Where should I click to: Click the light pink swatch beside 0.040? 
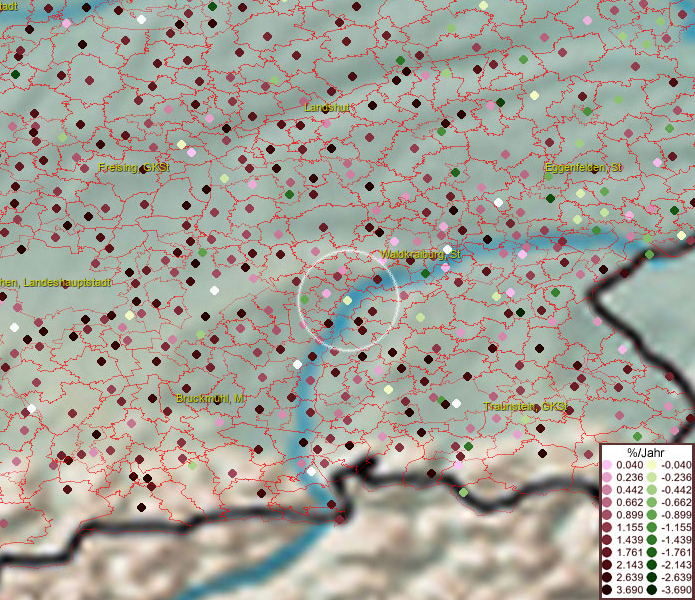pos(607,465)
